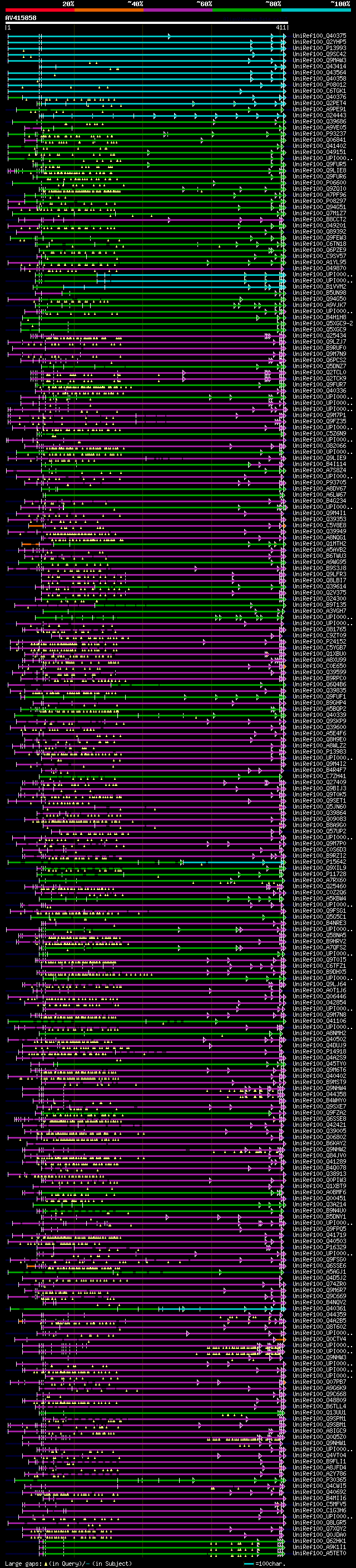The width and height of the screenshot is (356, 1568).
Task: Select the UniRef100_B5UN98 label
Action: [x=319, y=293]
